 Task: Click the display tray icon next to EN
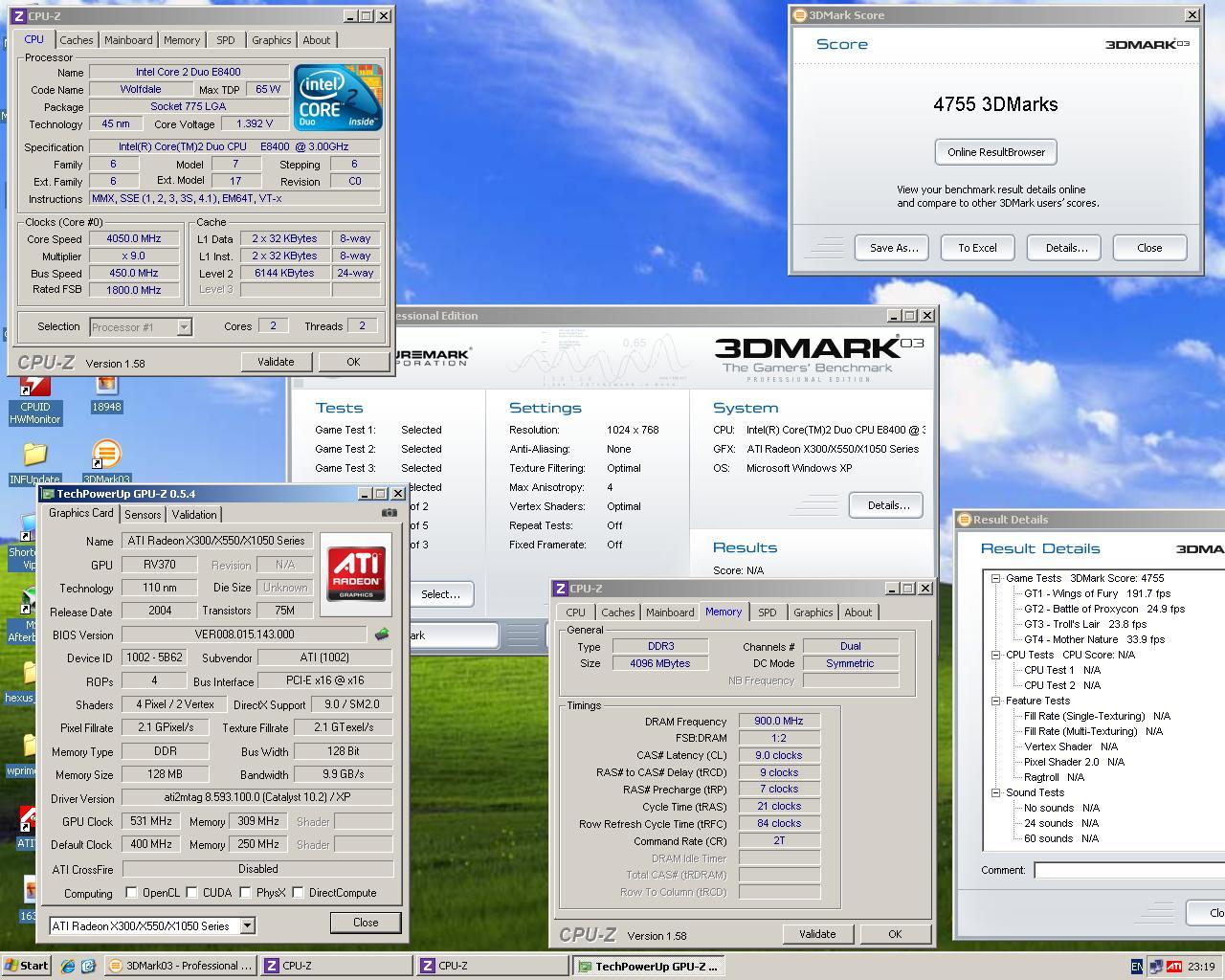1155,967
